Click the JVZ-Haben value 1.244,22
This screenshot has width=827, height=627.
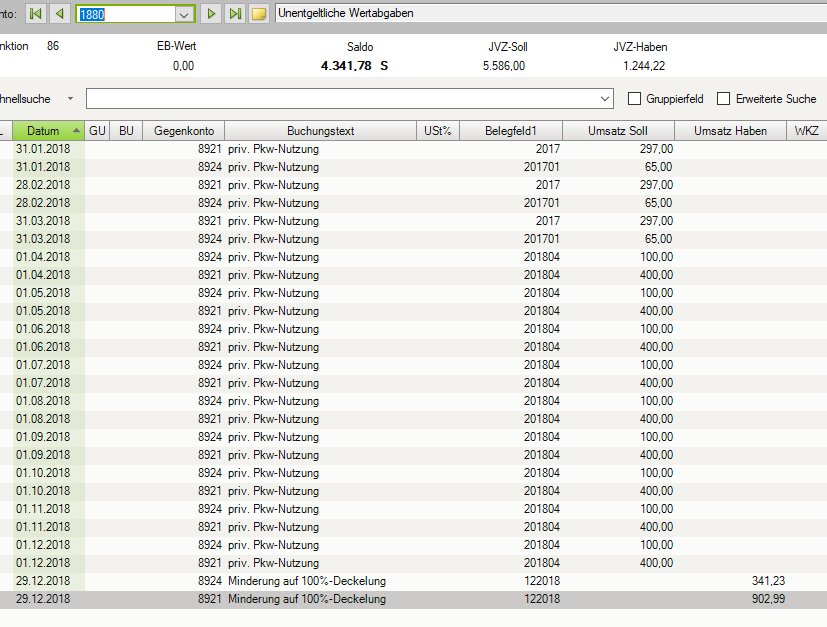pos(644,66)
